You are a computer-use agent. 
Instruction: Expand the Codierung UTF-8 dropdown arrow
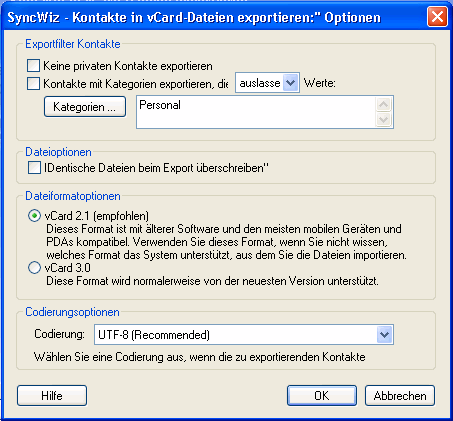[x=385, y=335]
